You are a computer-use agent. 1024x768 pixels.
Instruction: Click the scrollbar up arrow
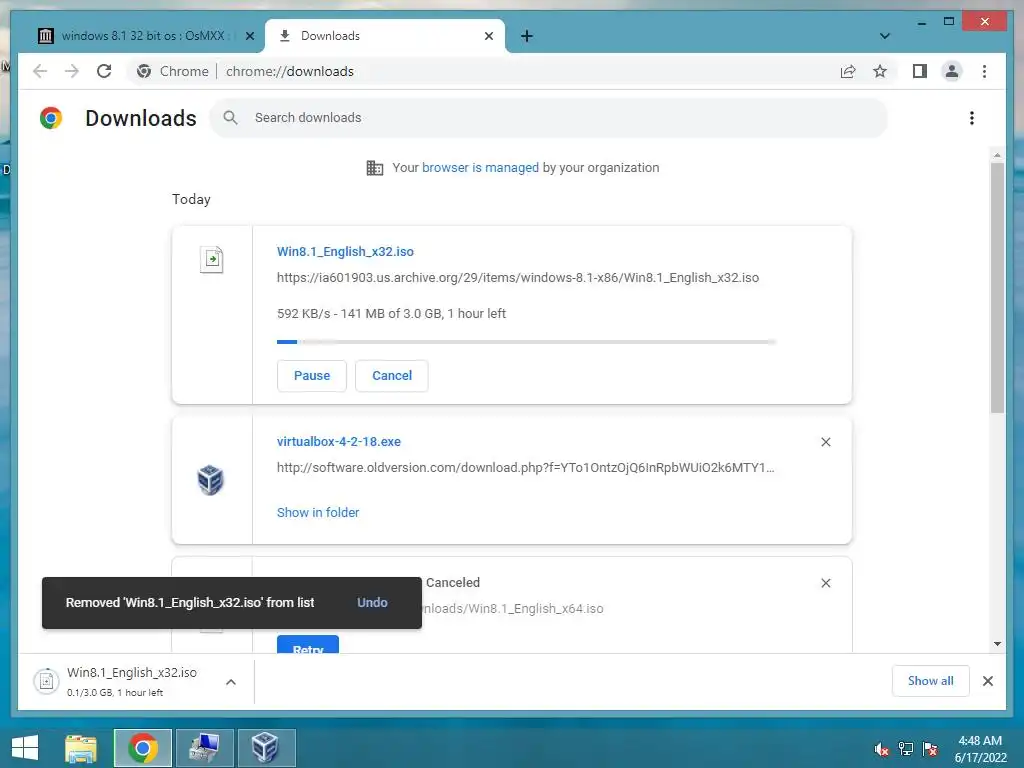coord(997,155)
